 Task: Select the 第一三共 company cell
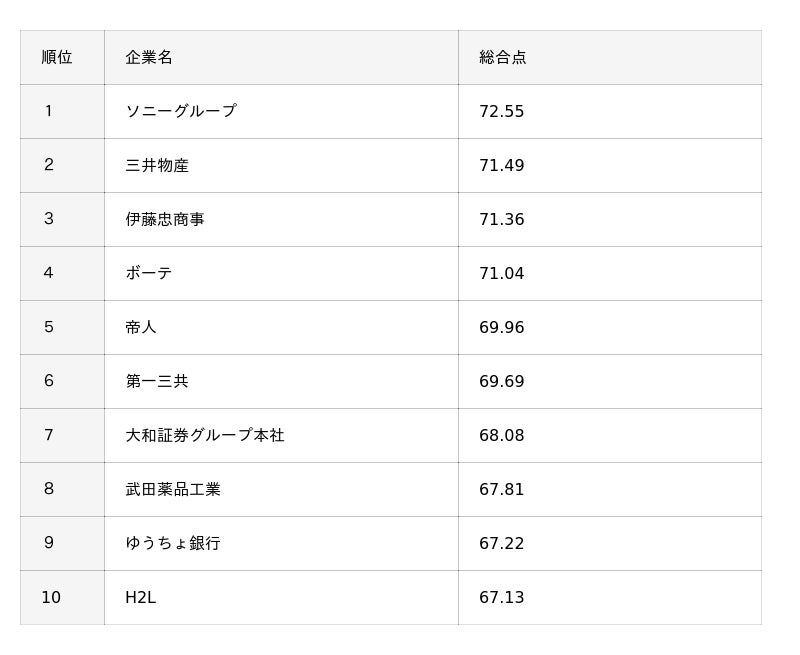coord(157,381)
